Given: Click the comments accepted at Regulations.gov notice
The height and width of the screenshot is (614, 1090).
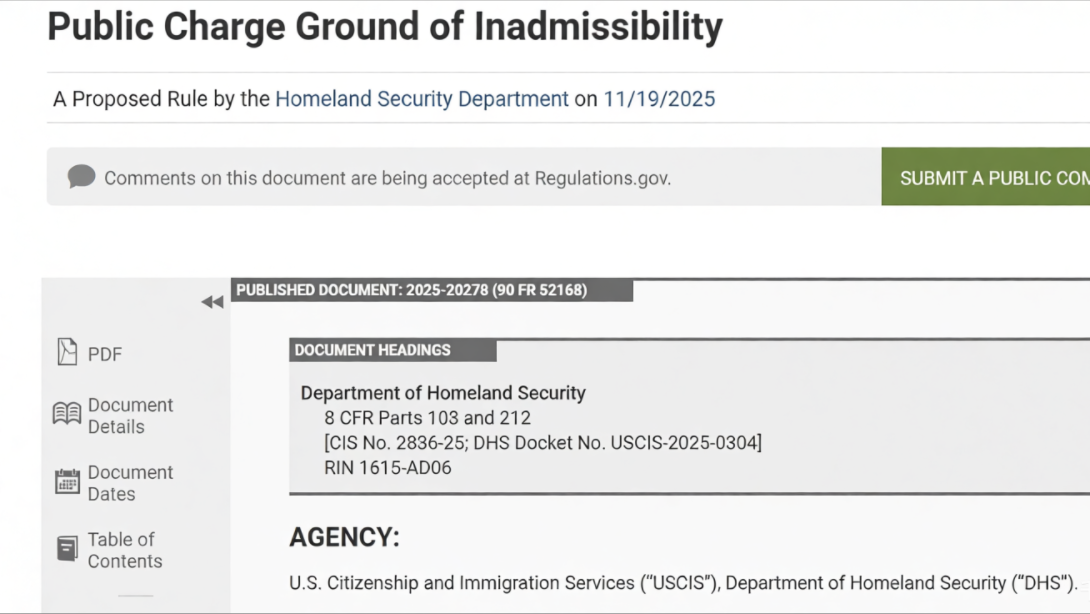Looking at the screenshot, I should tap(387, 178).
